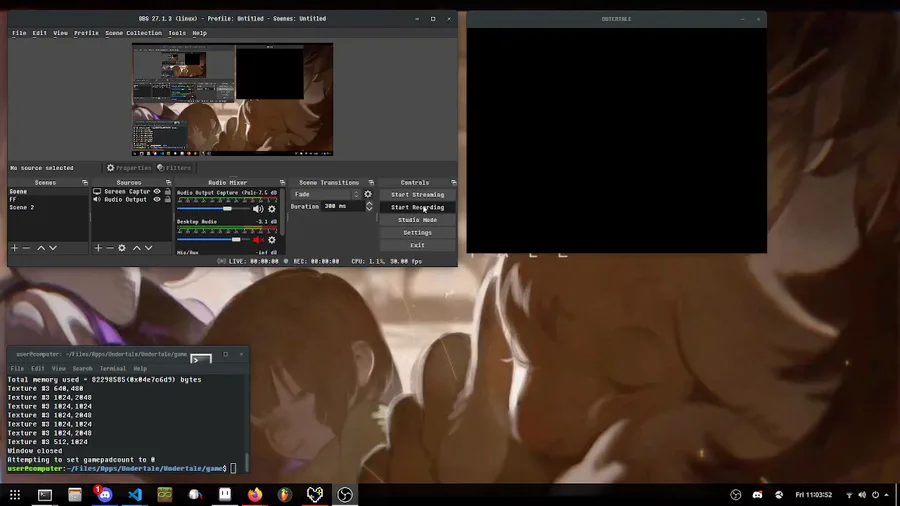
Task: Launch Visual Studio Code from taskbar
Action: click(135, 495)
